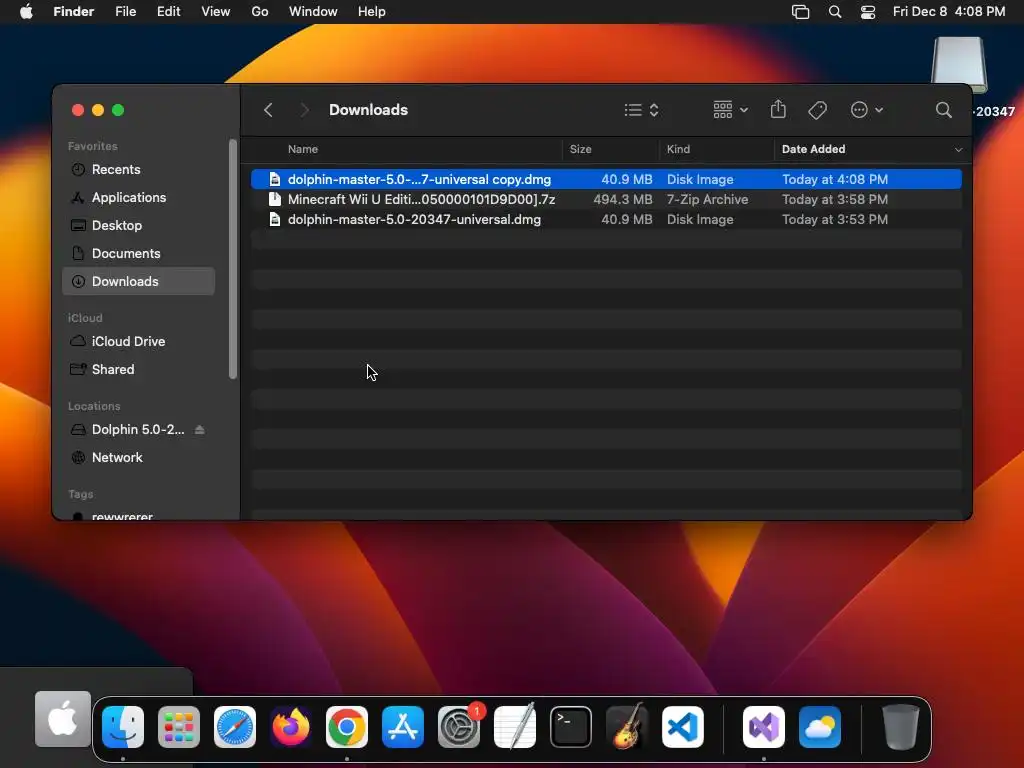Open Launchpad from the Dock
This screenshot has width=1024, height=768.
179,727
